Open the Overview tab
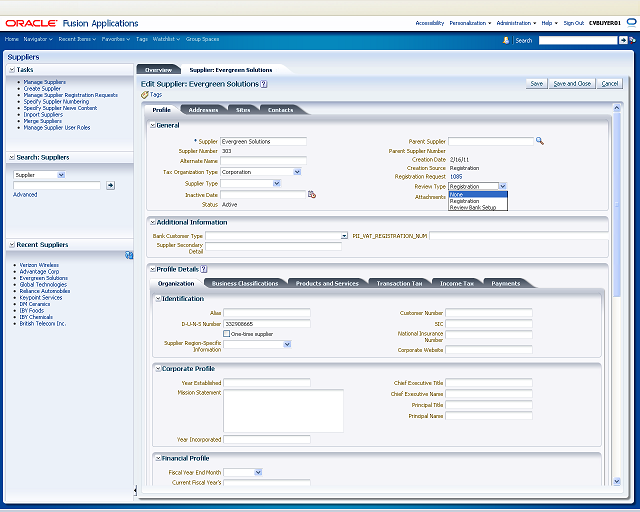The width and height of the screenshot is (640, 512). pyautogui.click(x=158, y=70)
